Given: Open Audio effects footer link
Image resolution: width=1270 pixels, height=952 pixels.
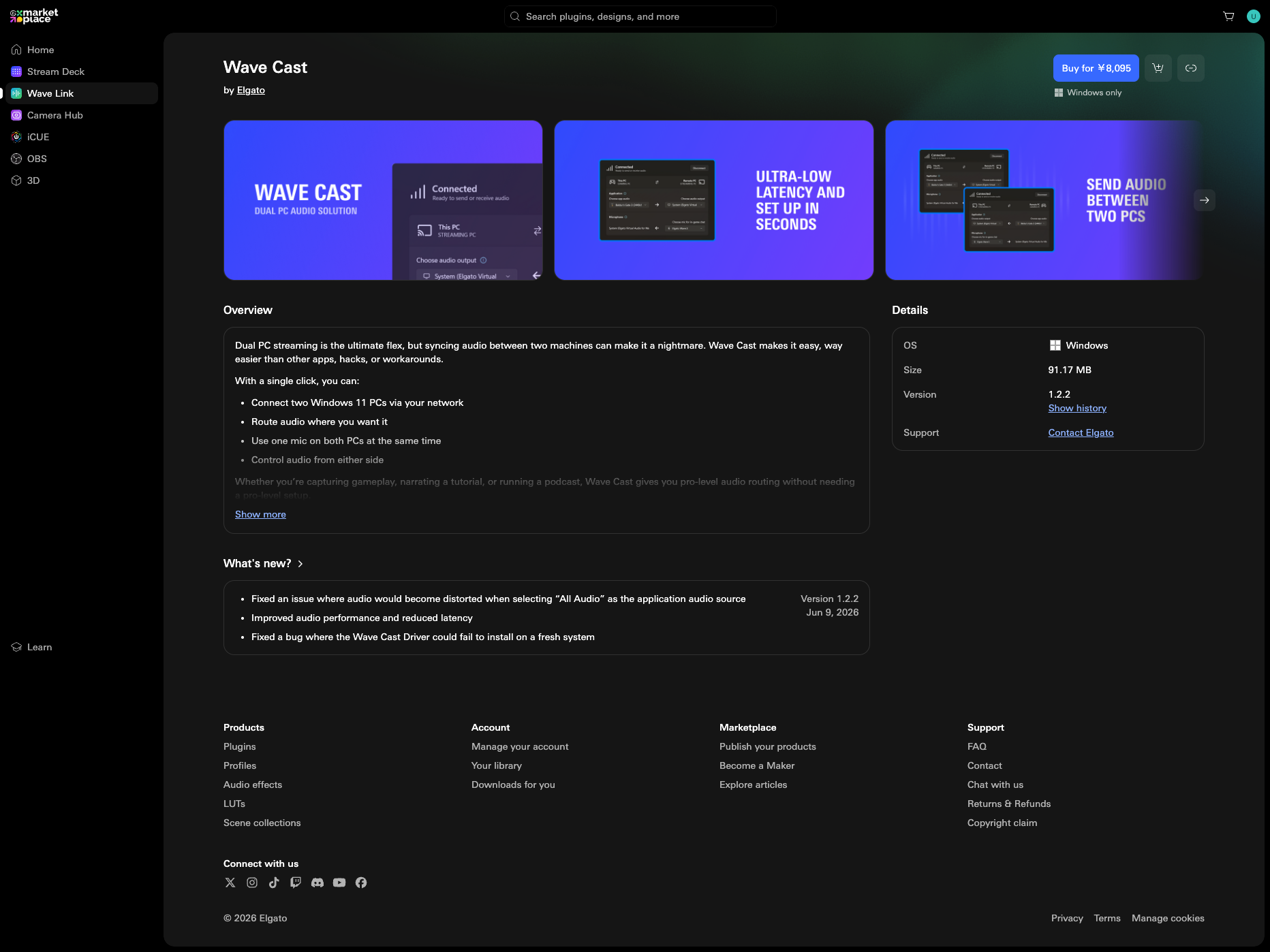Looking at the screenshot, I should pyautogui.click(x=253, y=784).
